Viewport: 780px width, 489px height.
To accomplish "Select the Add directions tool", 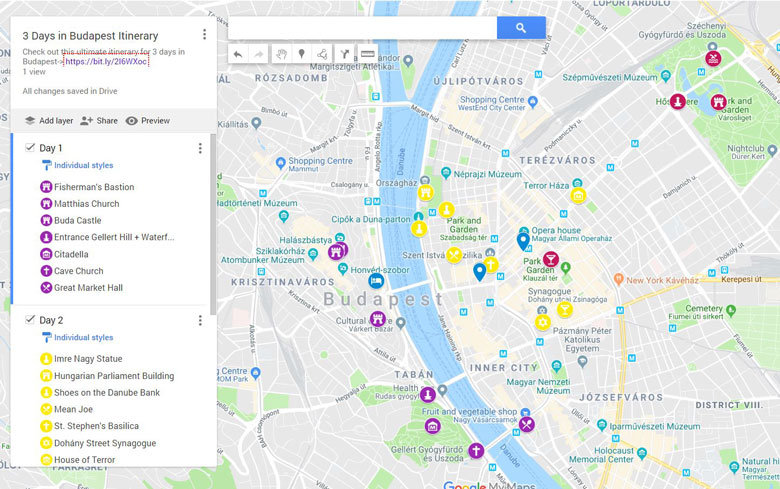I will point(344,54).
